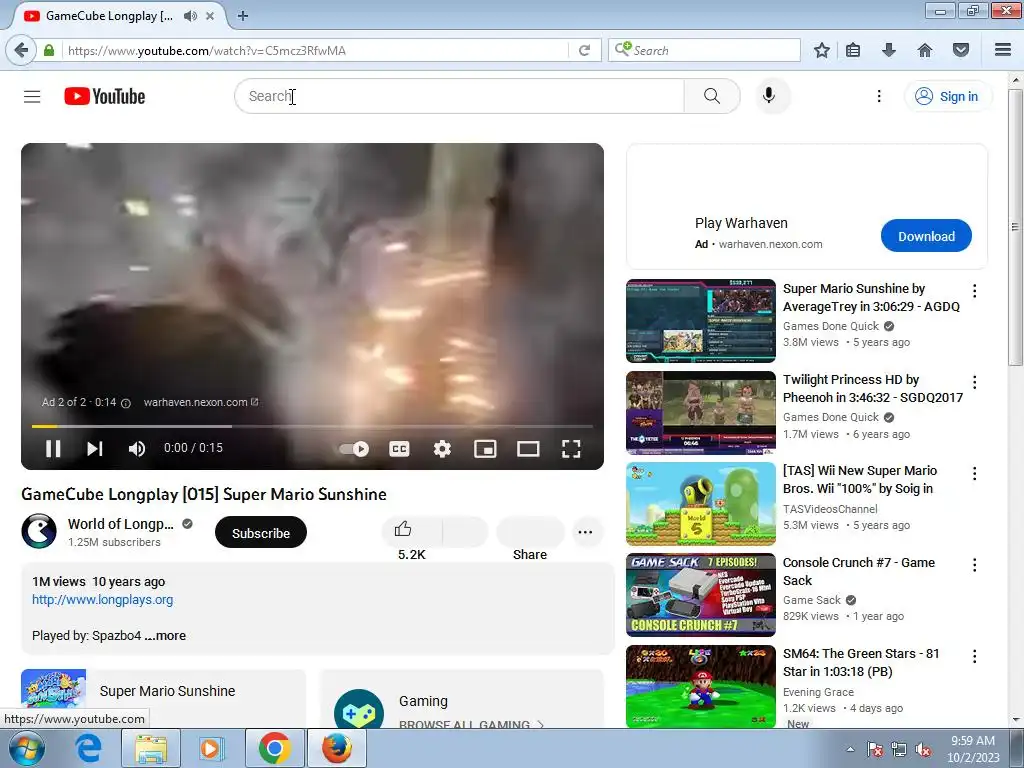This screenshot has height=768, width=1024.
Task: Open the longplays.org description link
Action: (103, 600)
